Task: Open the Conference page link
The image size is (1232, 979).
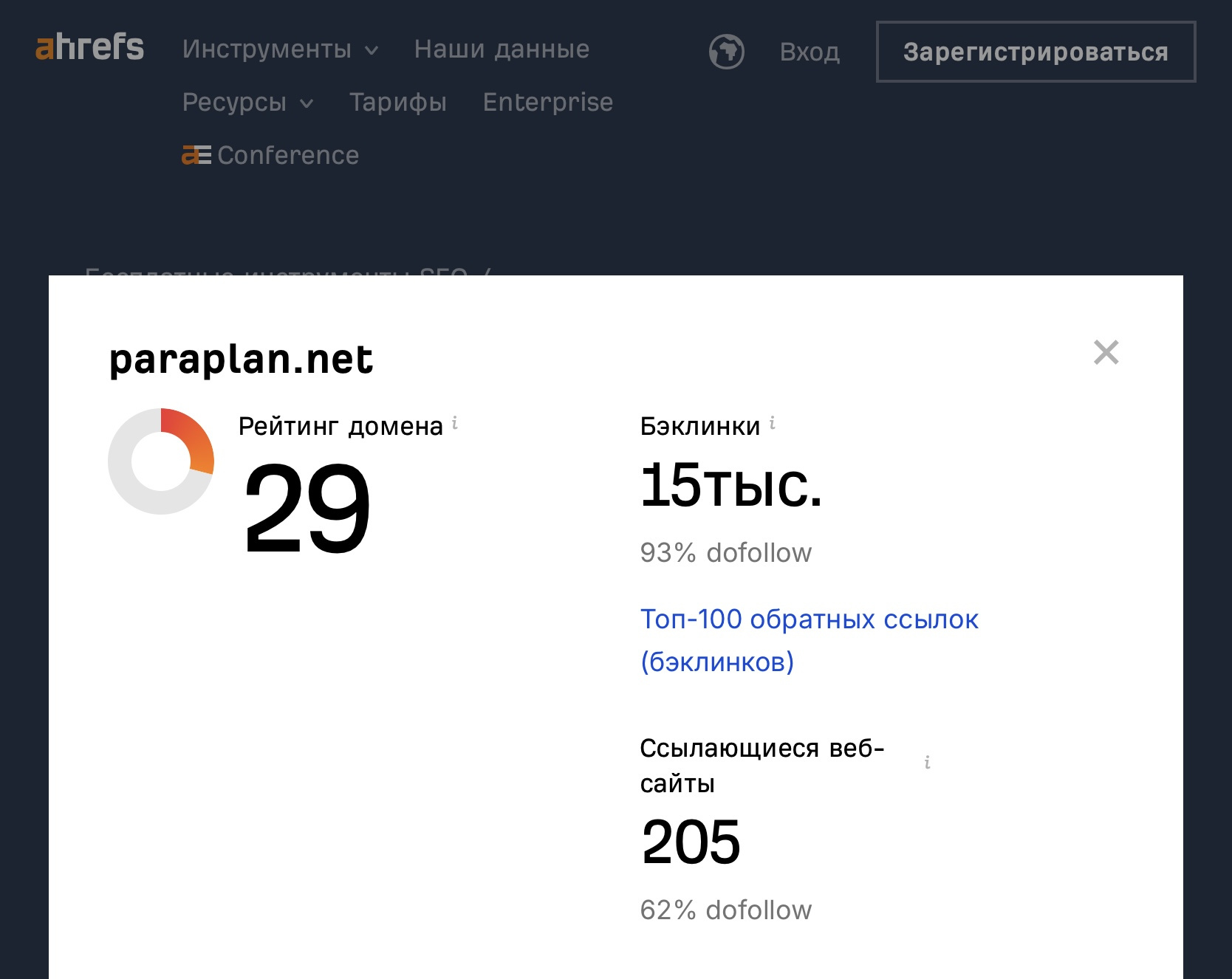Action: tap(270, 155)
